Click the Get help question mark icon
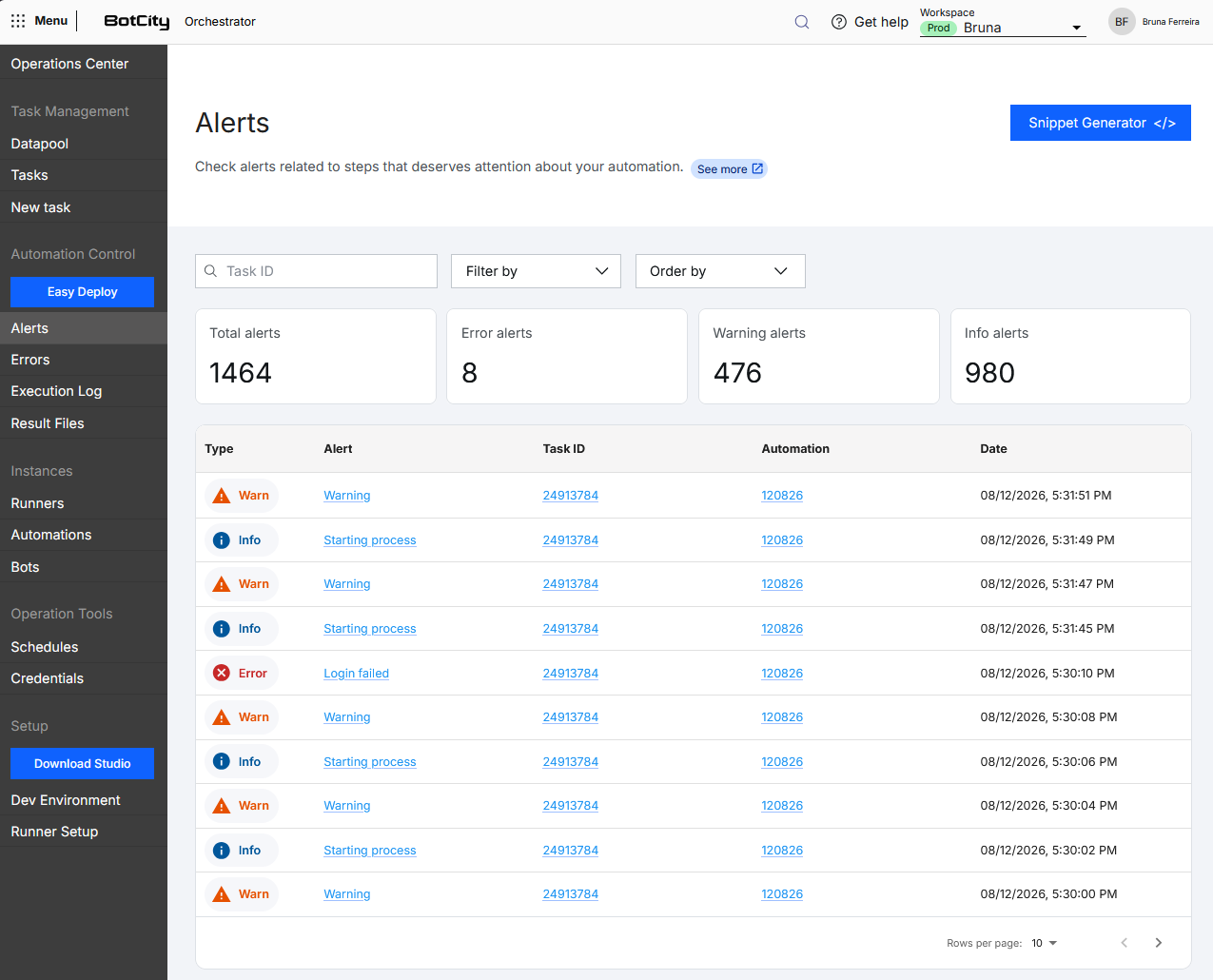The width and height of the screenshot is (1213, 980). coord(839,22)
